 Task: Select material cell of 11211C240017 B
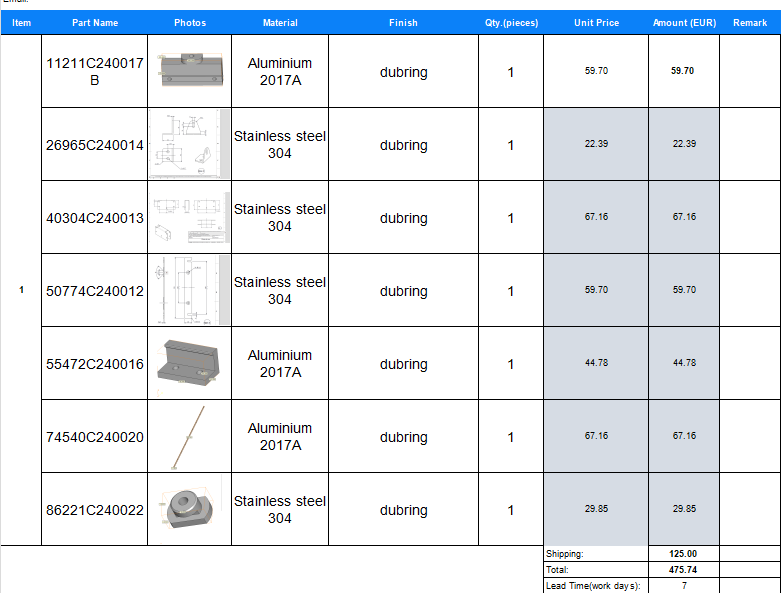280,71
